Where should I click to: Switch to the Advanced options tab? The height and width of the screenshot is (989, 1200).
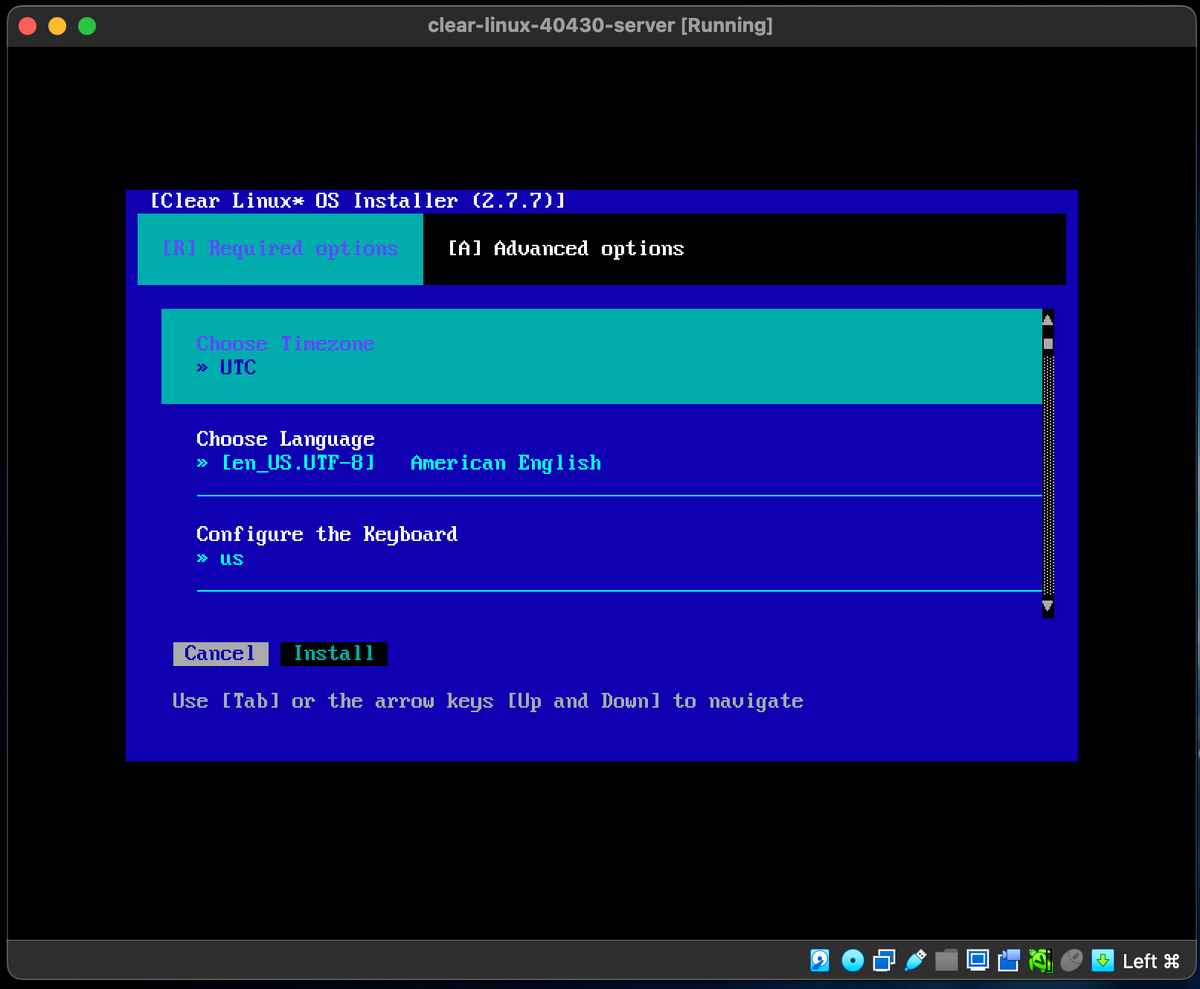[x=566, y=248]
